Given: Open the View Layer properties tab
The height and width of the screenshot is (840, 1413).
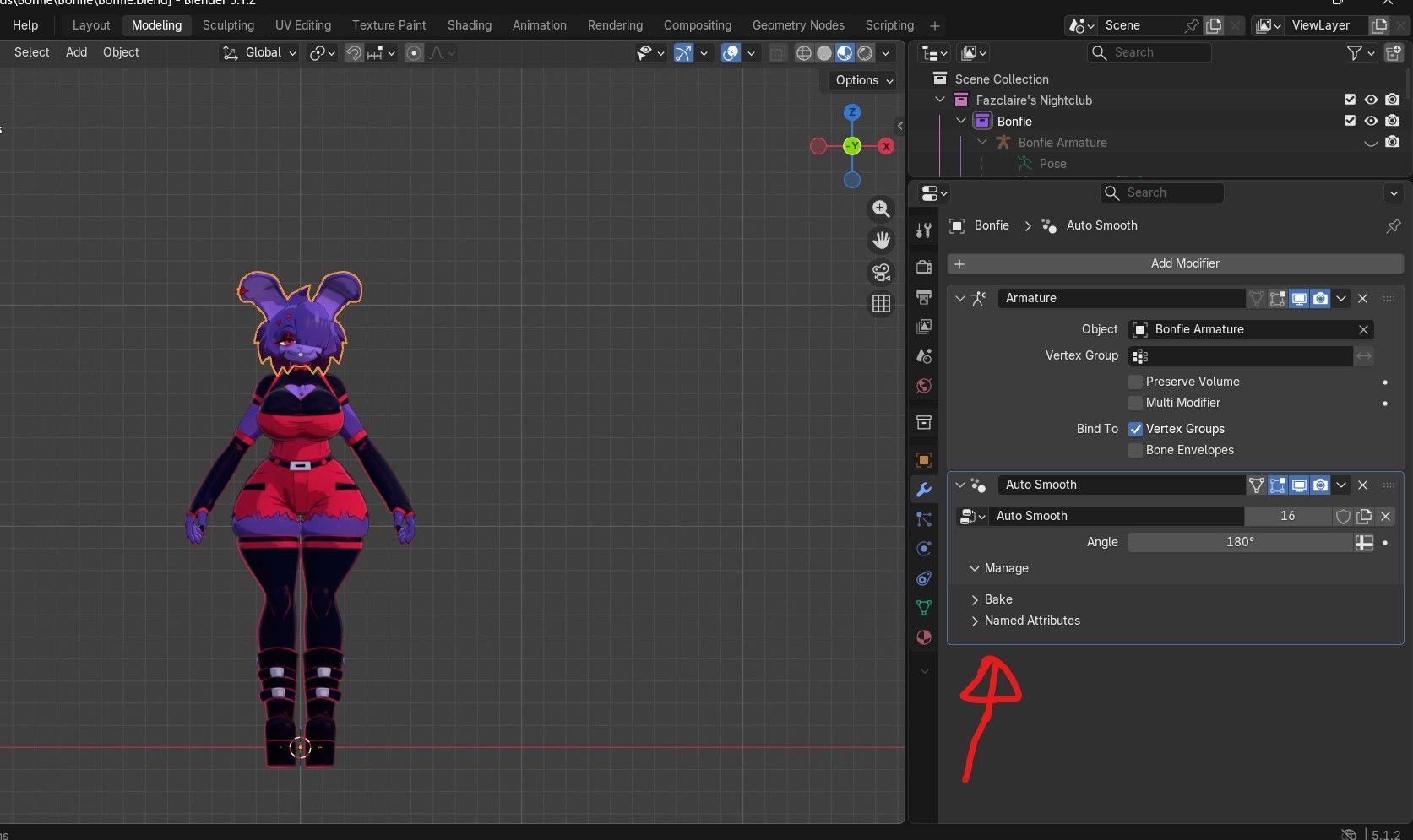Looking at the screenshot, I should [x=924, y=327].
